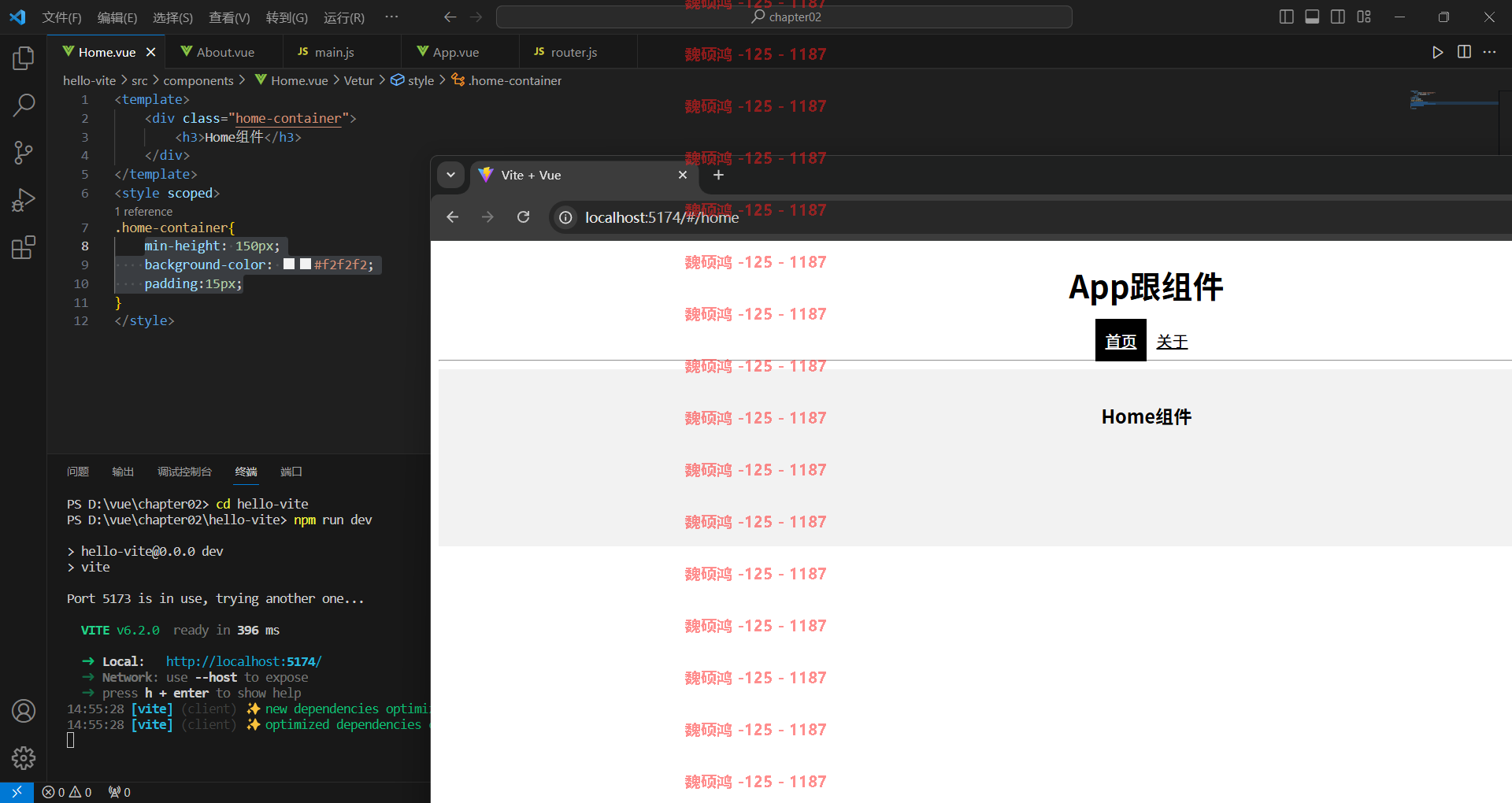The width and height of the screenshot is (1512, 803).
Task: Reload the Vite + Vue browser page
Action: pos(523,216)
